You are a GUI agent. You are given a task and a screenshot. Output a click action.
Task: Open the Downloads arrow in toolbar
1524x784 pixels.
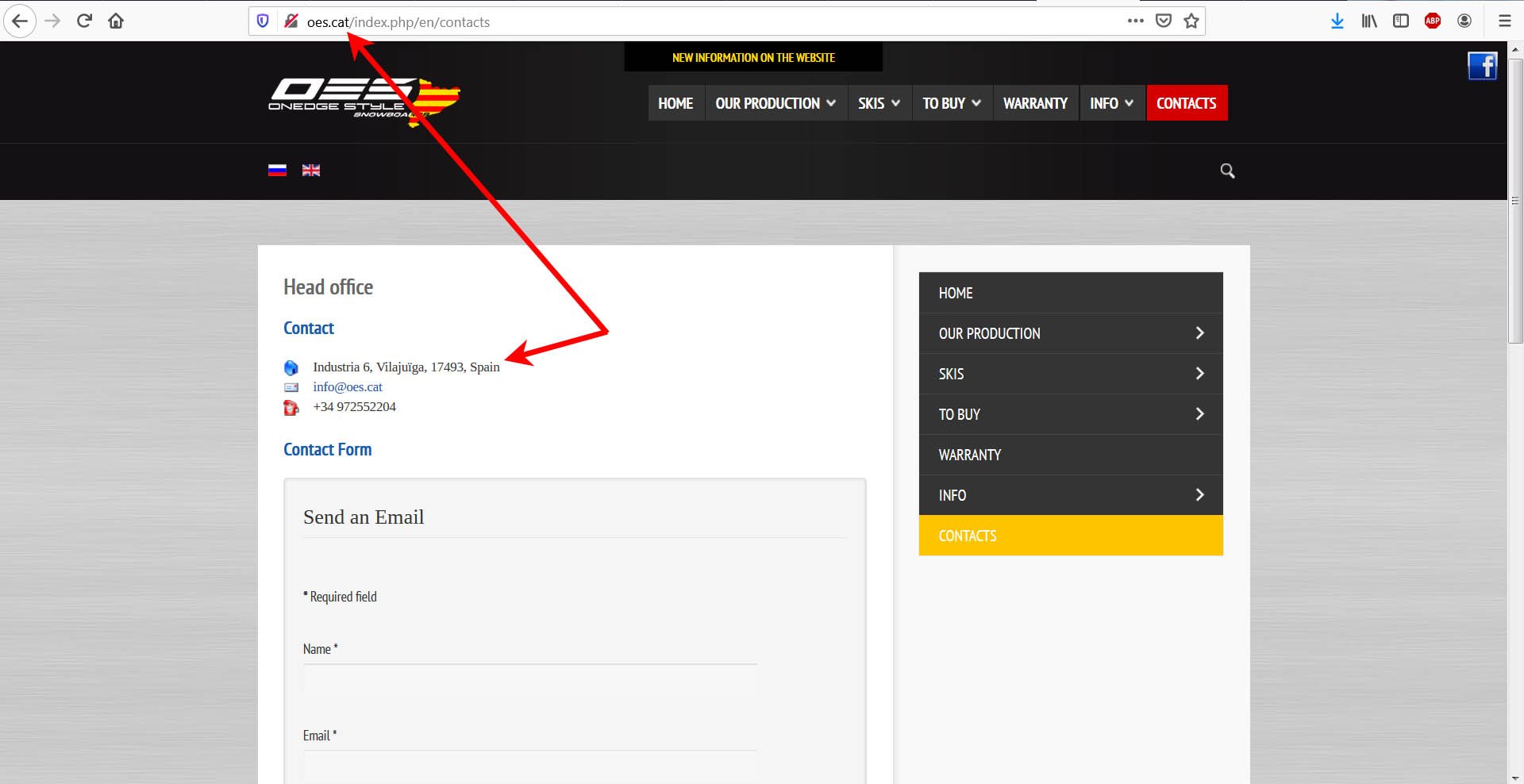[x=1337, y=21]
